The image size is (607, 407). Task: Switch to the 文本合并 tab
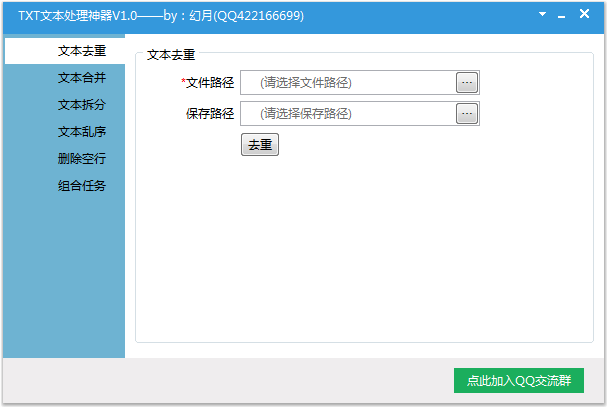pyautogui.click(x=65, y=78)
